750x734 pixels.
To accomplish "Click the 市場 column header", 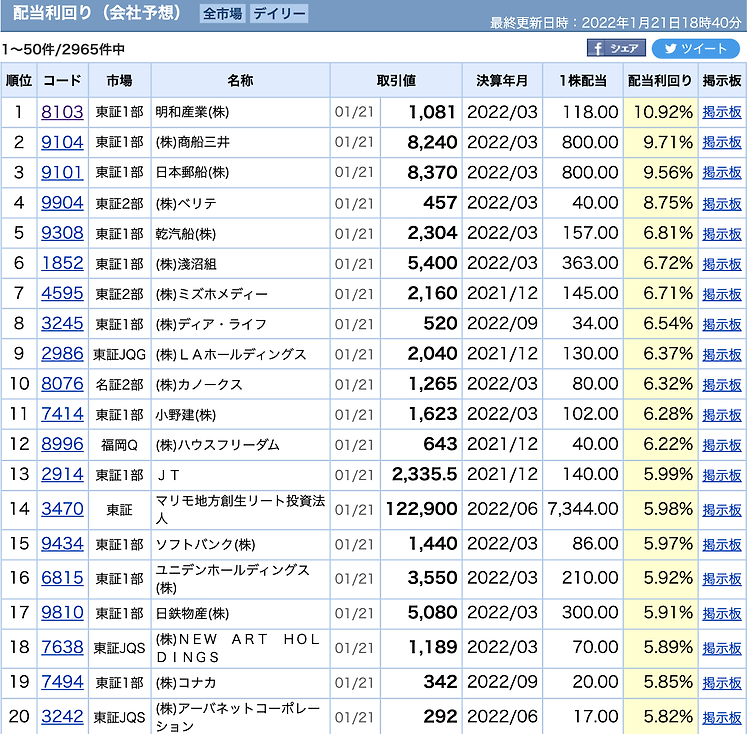I will pos(119,80).
